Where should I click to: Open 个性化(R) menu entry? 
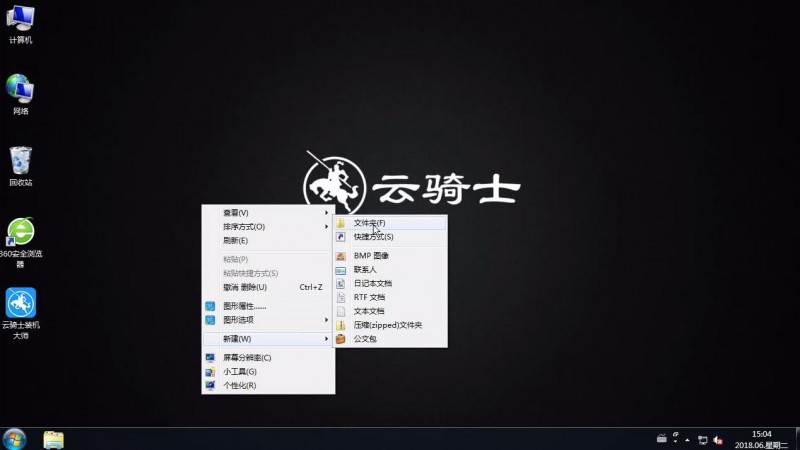coord(268,385)
